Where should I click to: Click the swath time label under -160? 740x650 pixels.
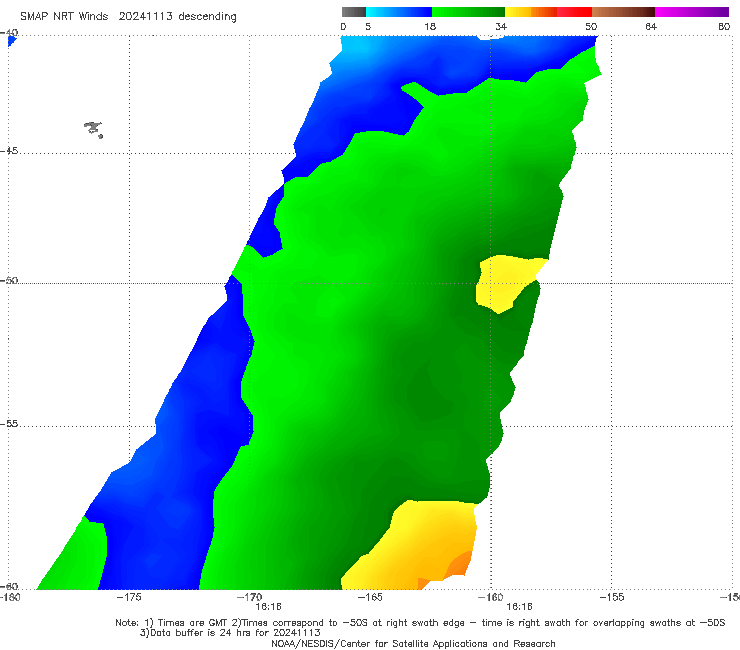[519, 607]
